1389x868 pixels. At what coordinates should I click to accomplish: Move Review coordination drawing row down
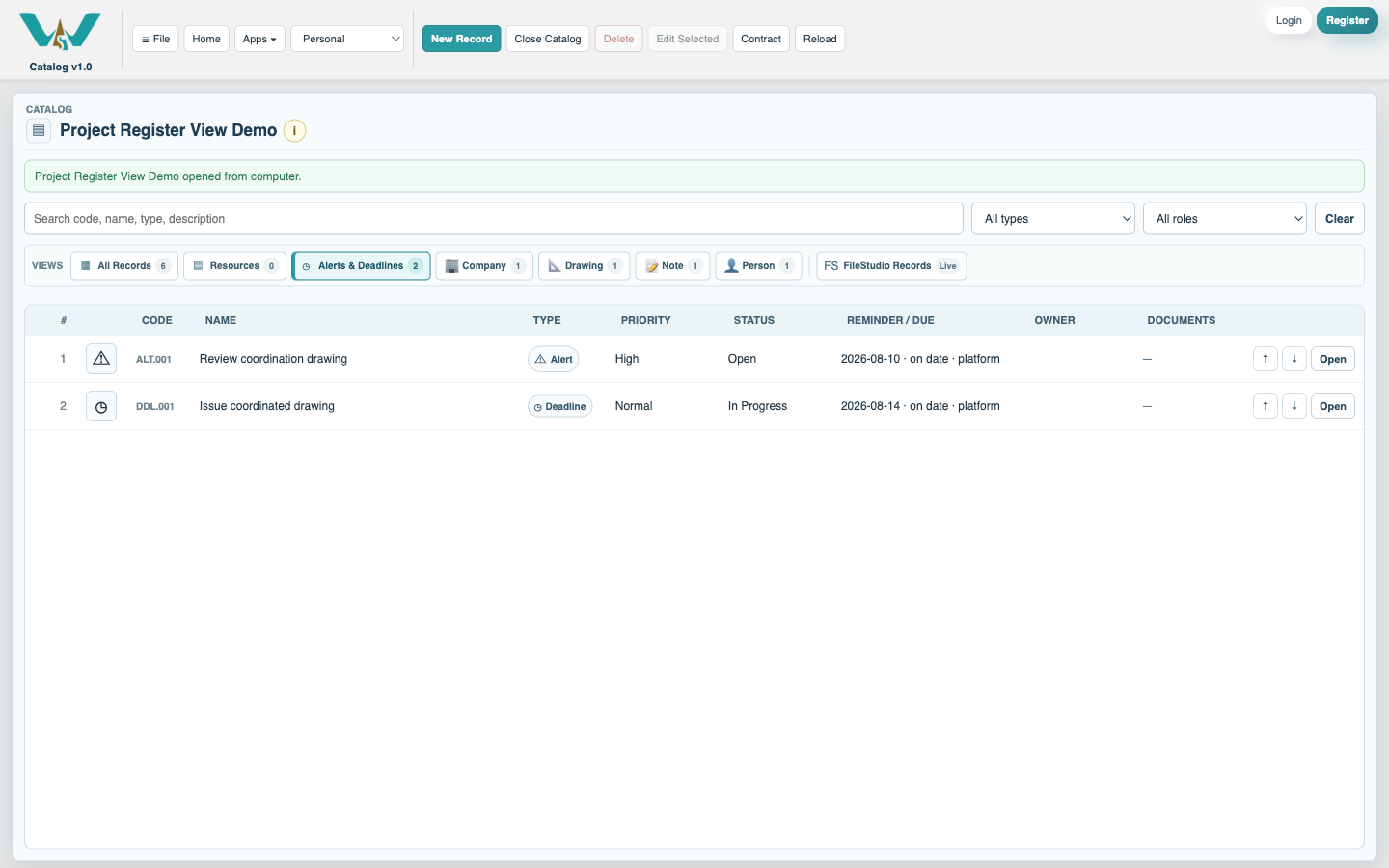[x=1294, y=359]
